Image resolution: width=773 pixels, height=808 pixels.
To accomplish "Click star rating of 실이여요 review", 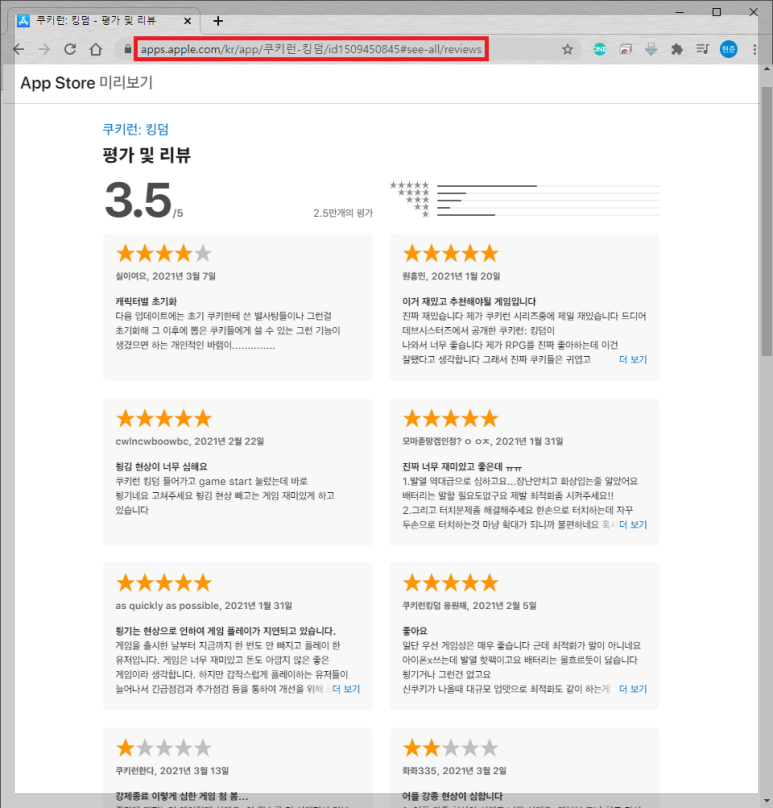I will point(164,254).
